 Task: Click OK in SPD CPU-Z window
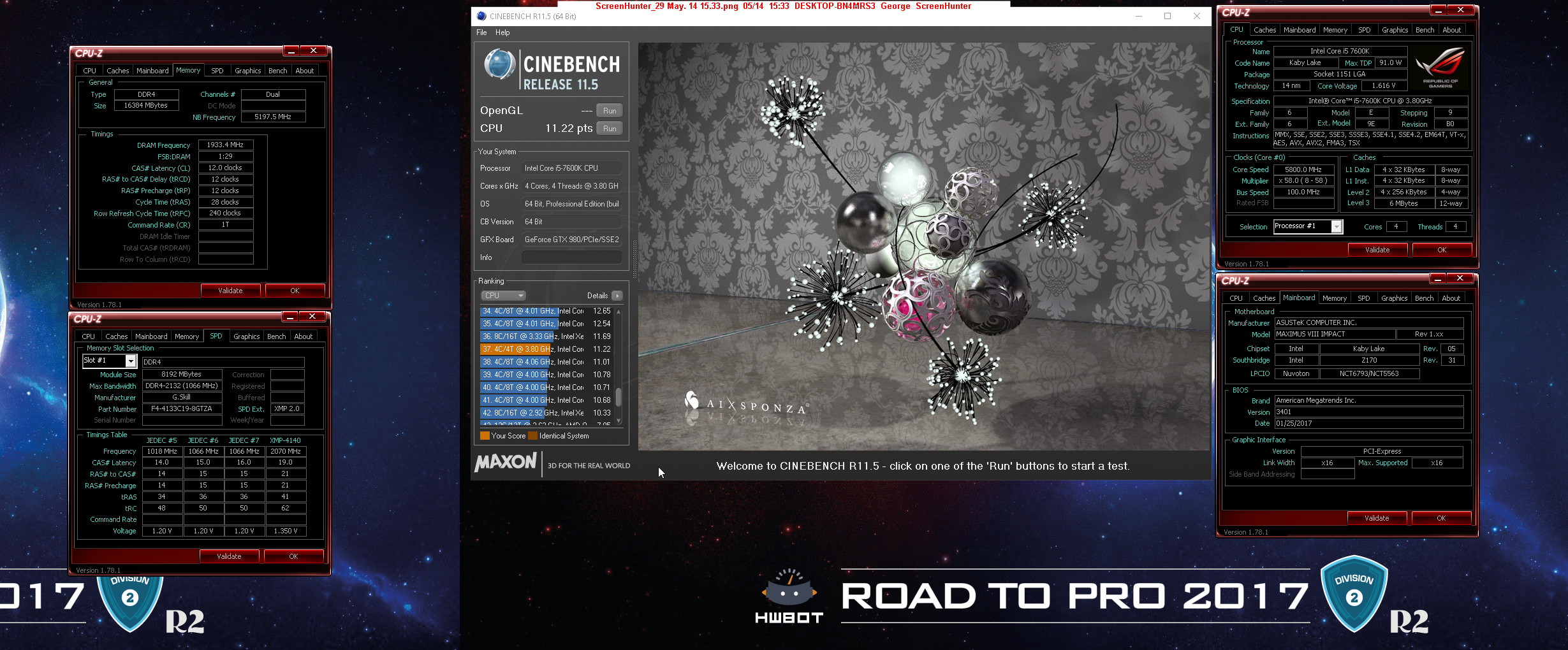(293, 556)
